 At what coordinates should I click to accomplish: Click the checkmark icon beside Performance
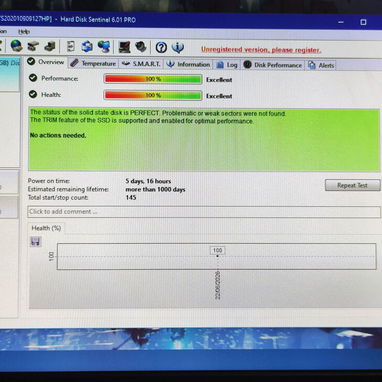click(x=33, y=78)
